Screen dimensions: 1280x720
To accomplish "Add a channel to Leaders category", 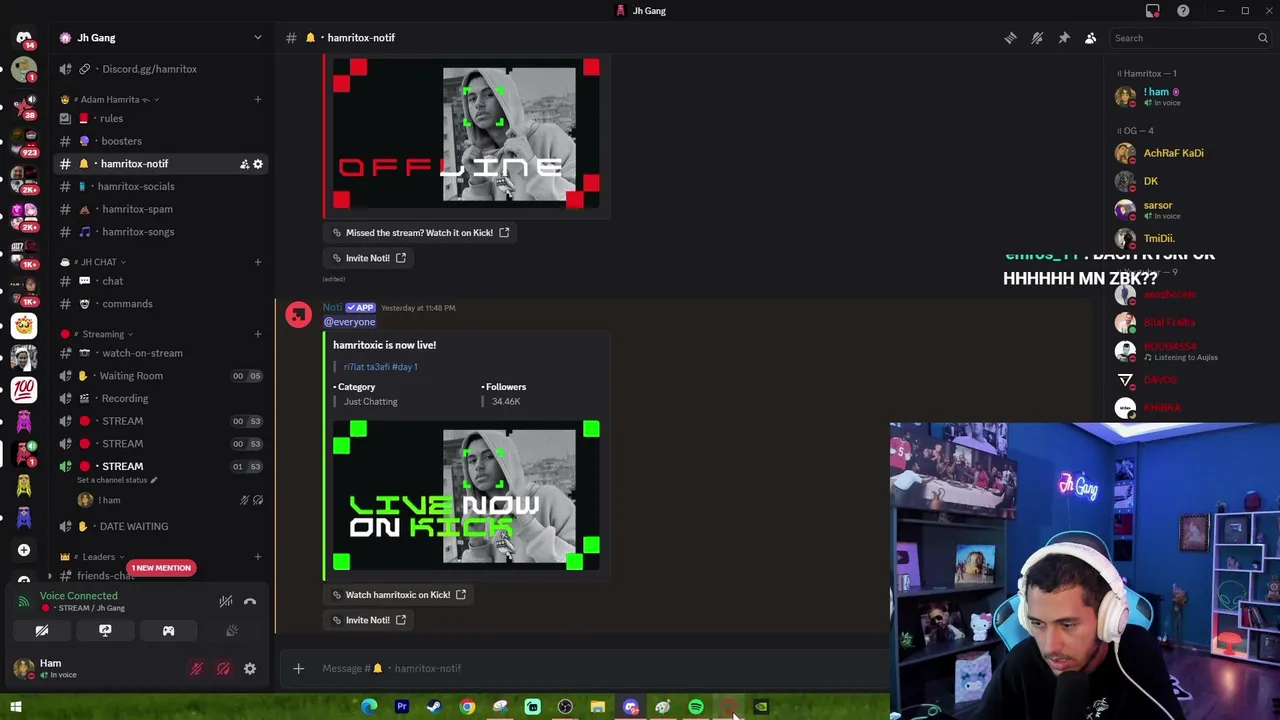I will tap(257, 557).
